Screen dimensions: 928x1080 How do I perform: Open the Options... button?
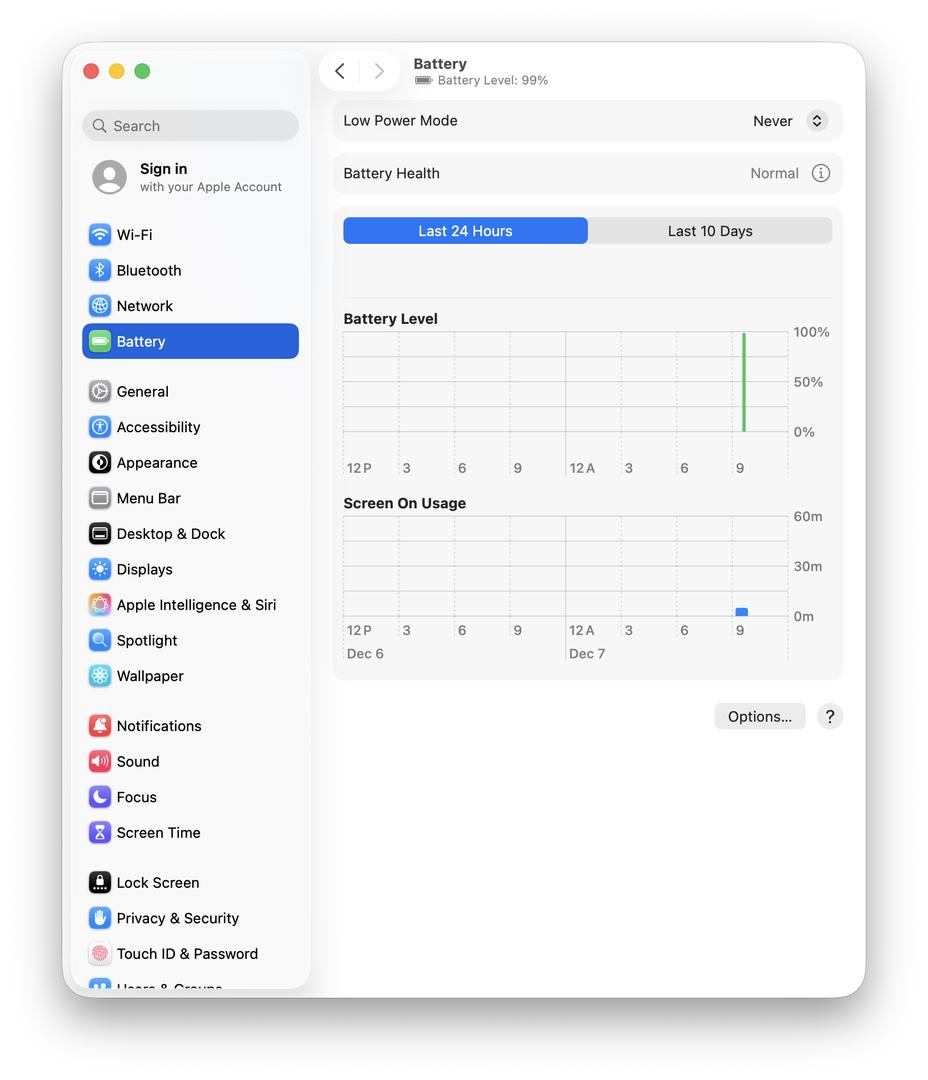[760, 717]
